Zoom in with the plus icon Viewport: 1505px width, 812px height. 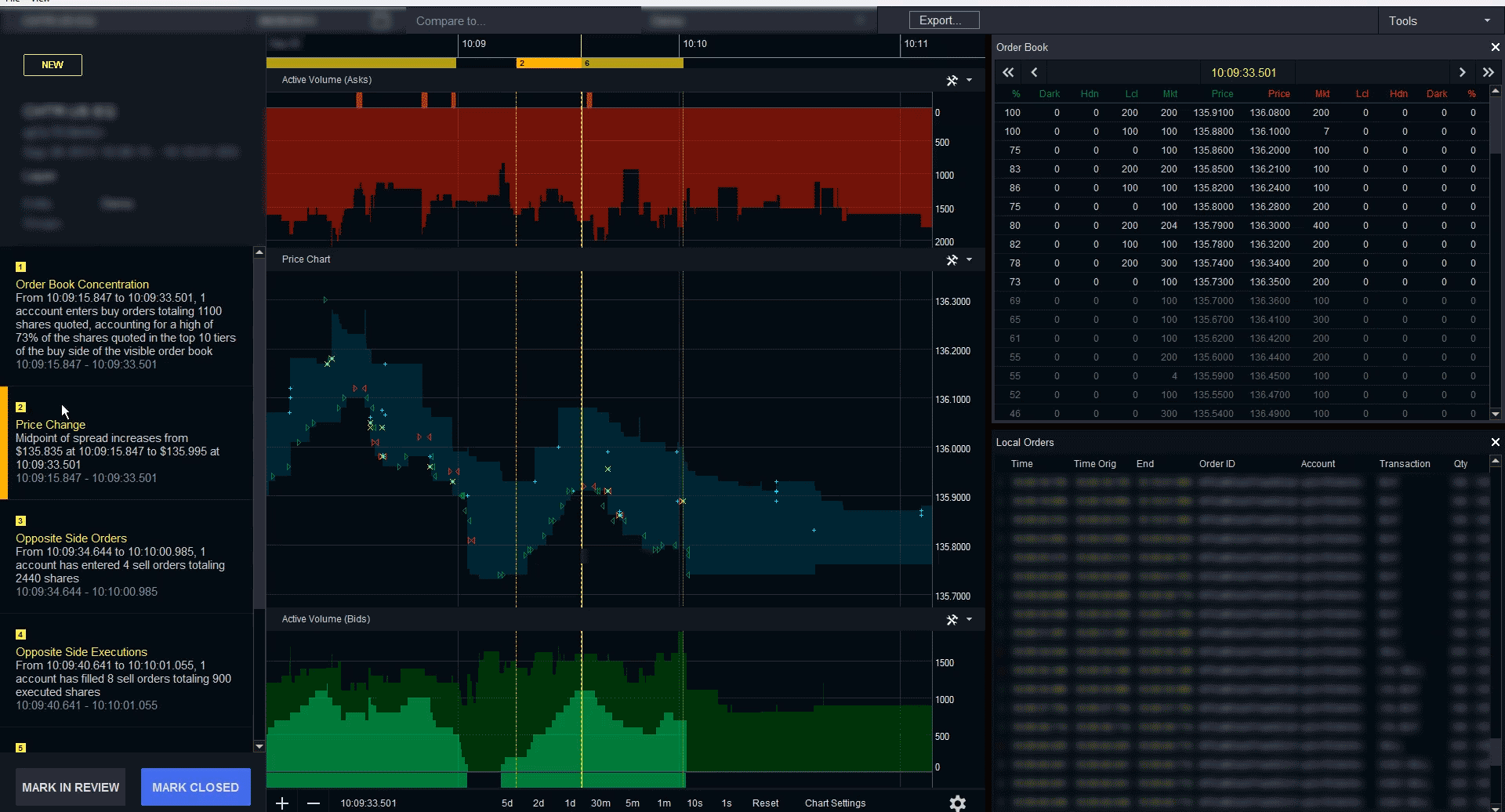[x=282, y=803]
